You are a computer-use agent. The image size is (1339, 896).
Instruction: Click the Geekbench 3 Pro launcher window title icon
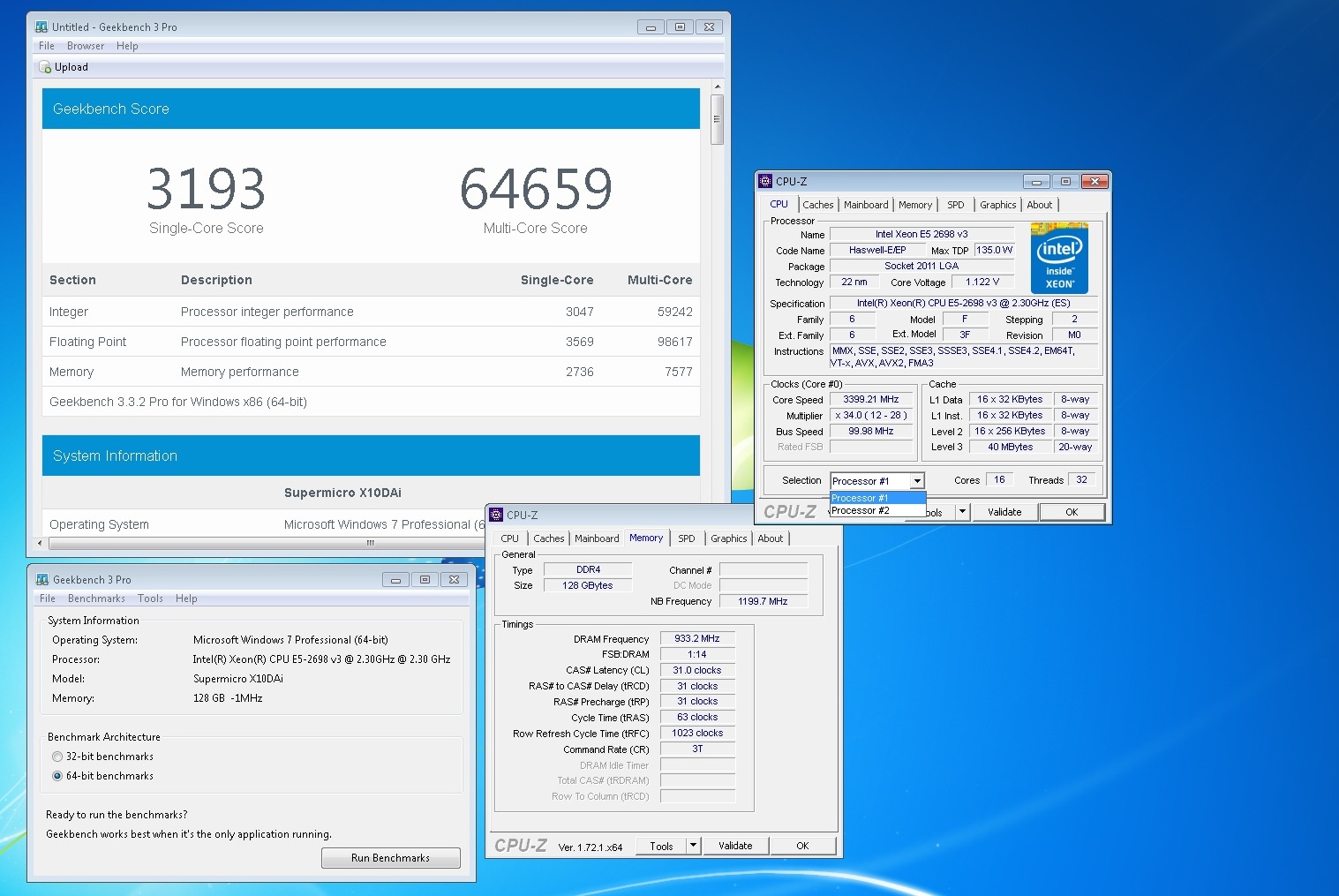pos(42,580)
